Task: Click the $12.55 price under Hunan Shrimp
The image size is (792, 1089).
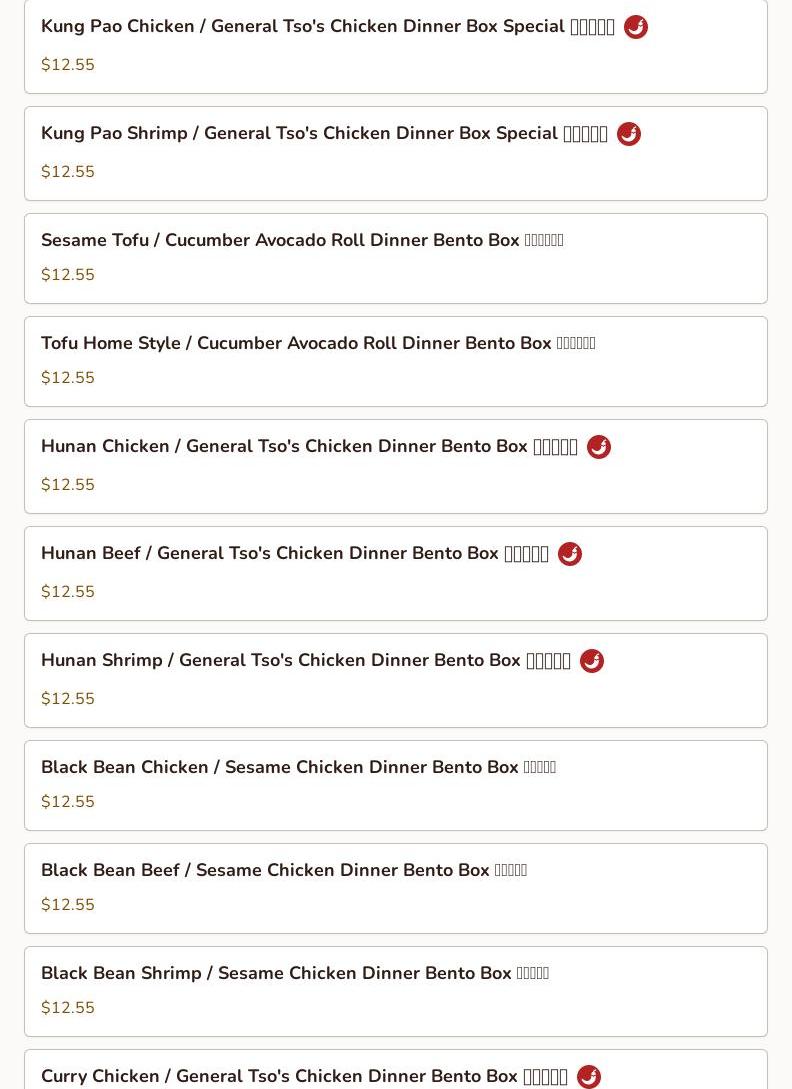Action: click(68, 699)
